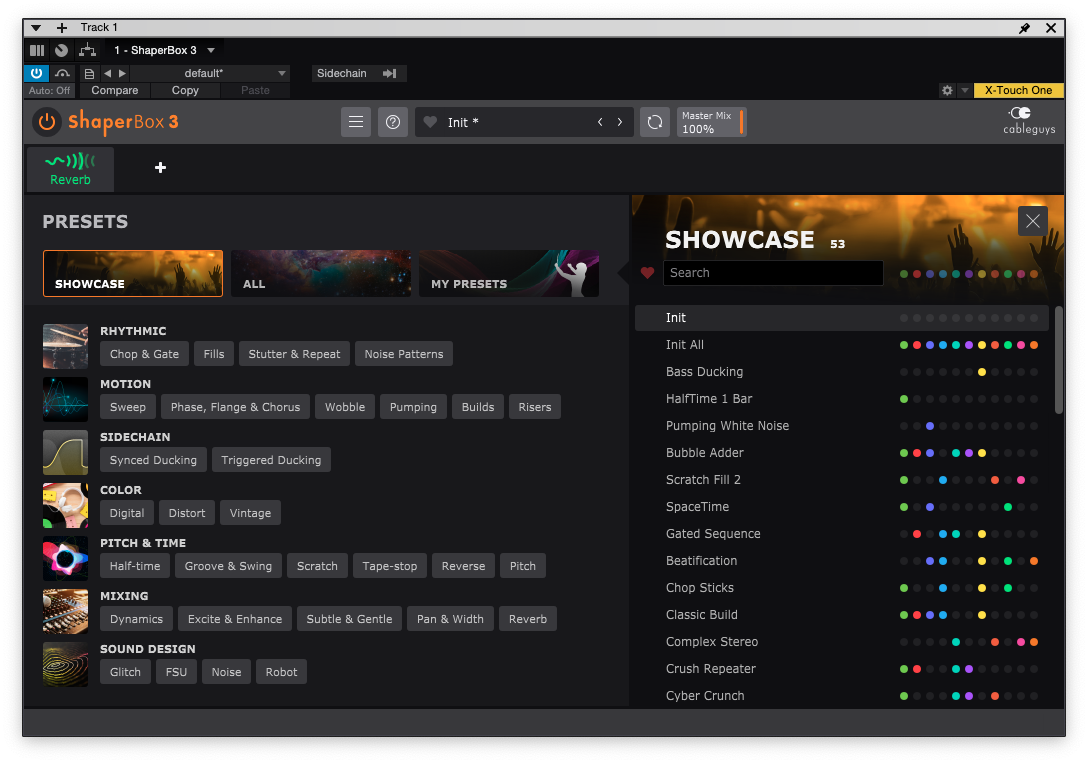Toggle the plugin bypass power button
1088x763 pixels.
pyautogui.click(x=36, y=73)
